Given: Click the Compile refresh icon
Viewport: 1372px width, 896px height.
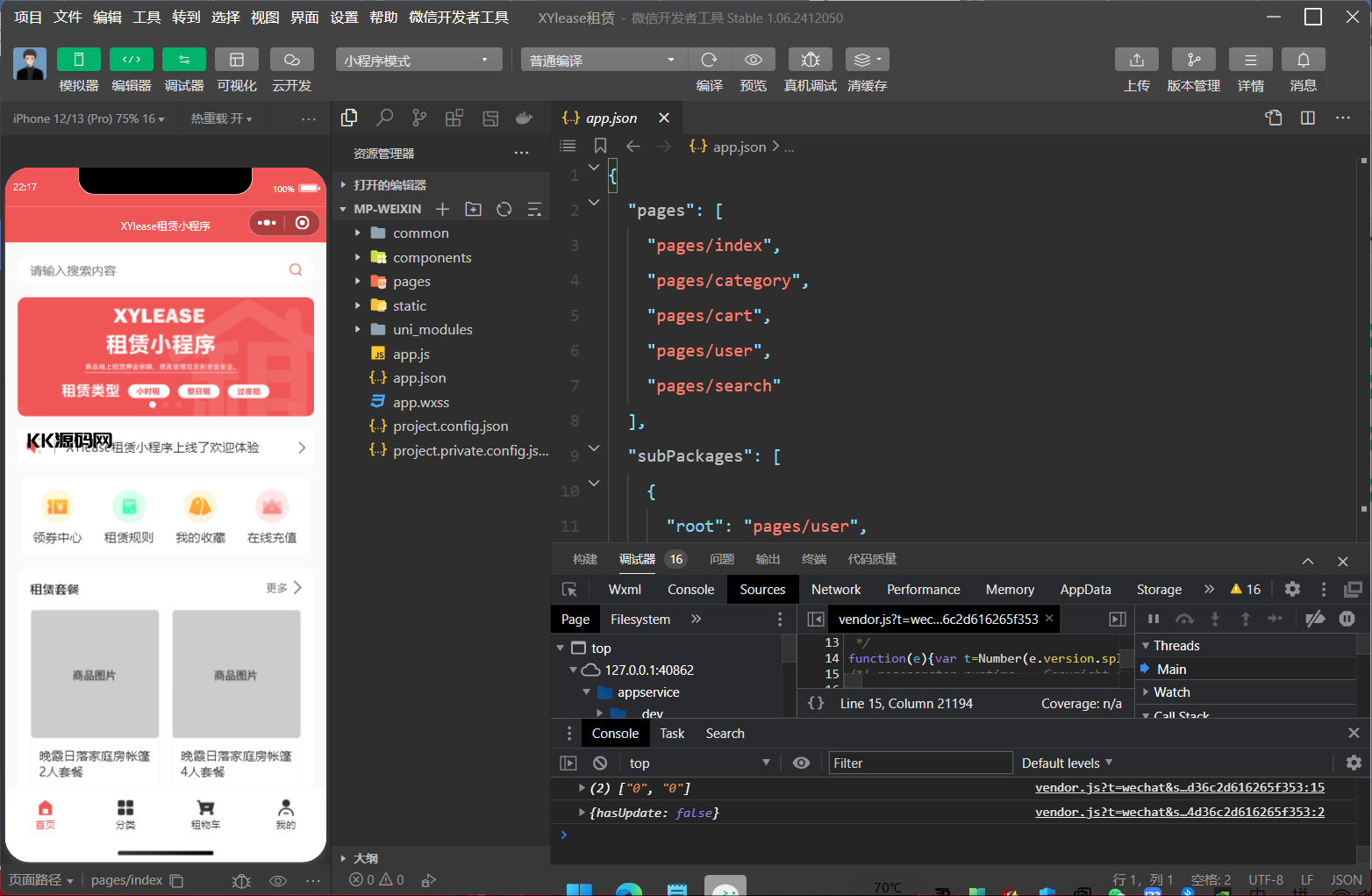Looking at the screenshot, I should point(710,60).
